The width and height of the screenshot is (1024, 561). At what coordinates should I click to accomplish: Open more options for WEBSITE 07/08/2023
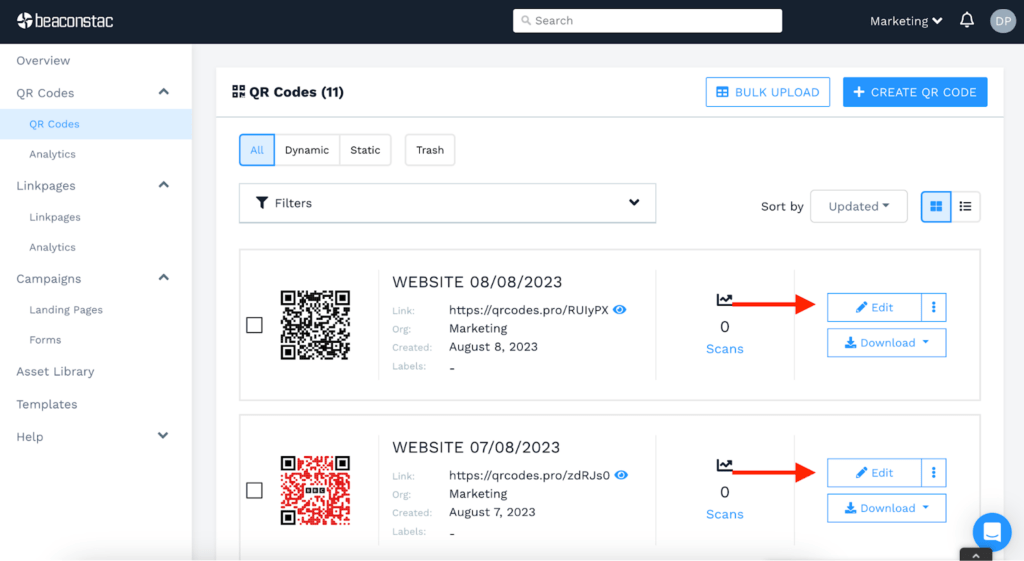click(934, 472)
